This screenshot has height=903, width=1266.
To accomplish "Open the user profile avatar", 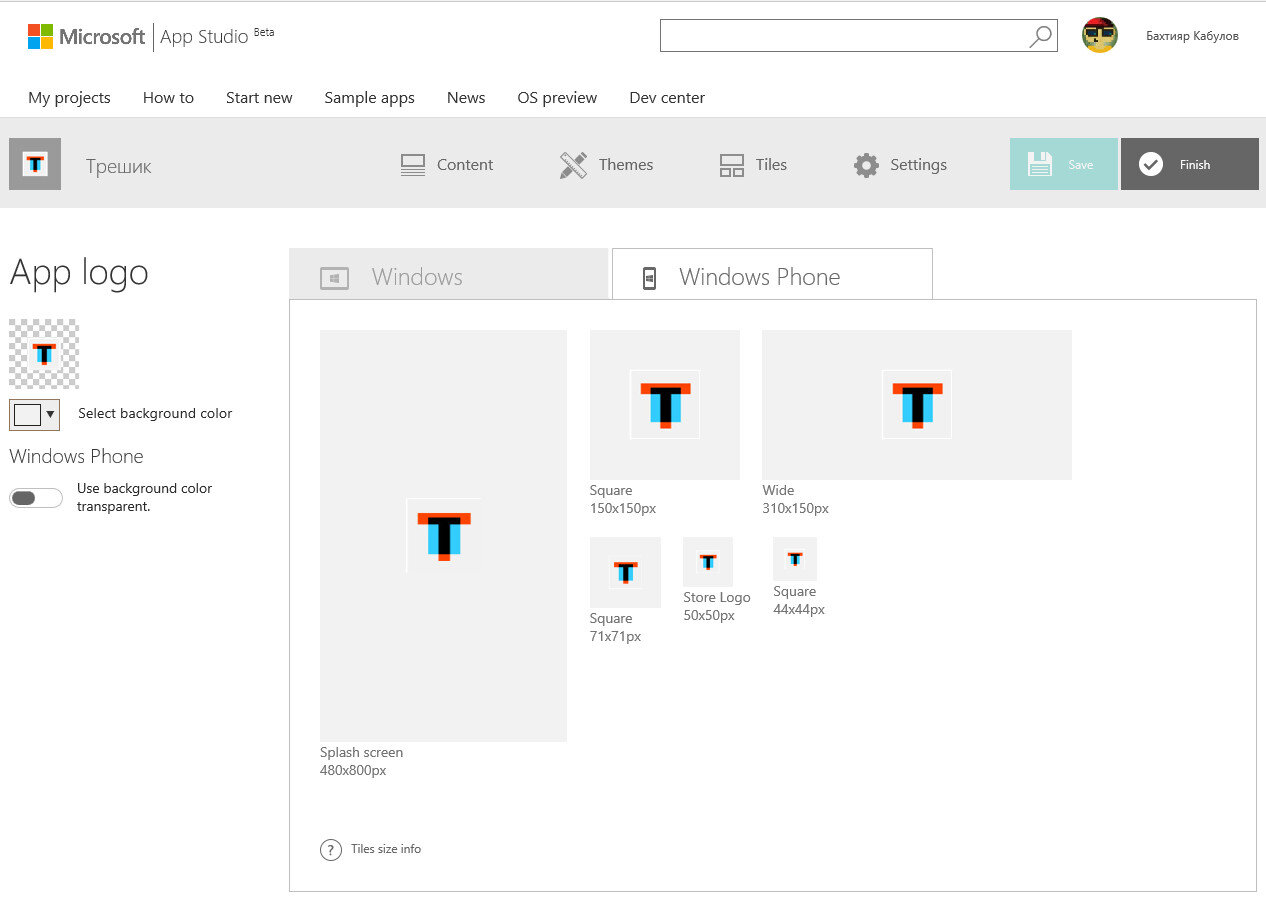I will click(x=1099, y=36).
